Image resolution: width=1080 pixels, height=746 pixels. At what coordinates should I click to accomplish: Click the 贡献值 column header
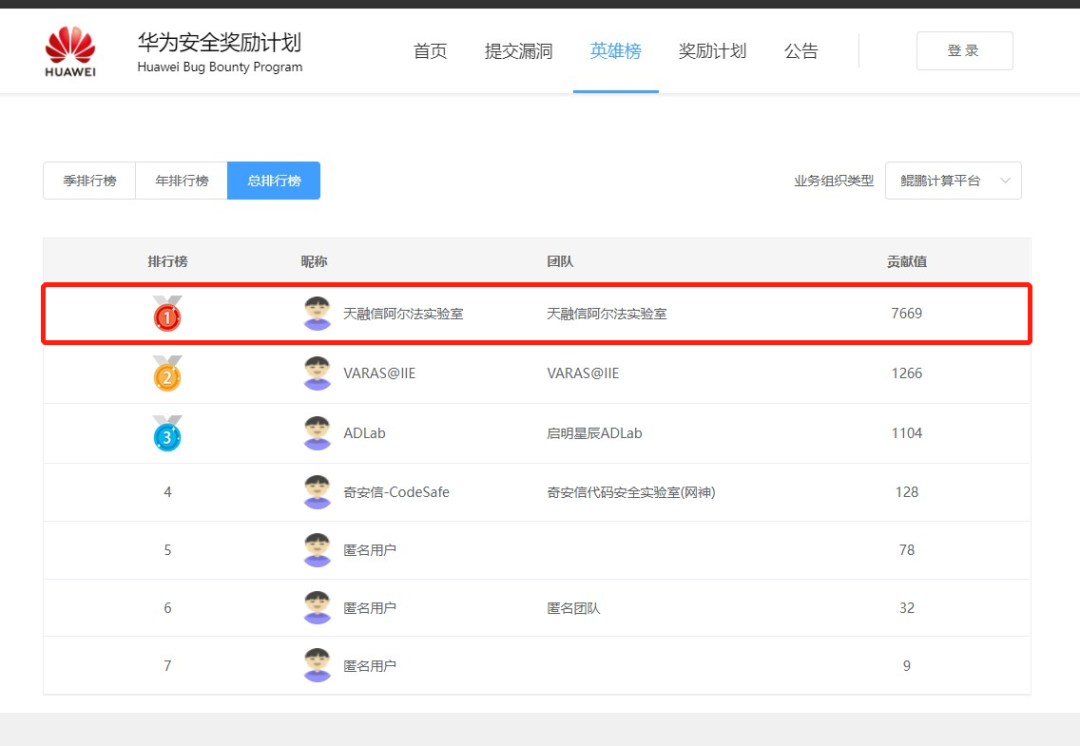906,262
